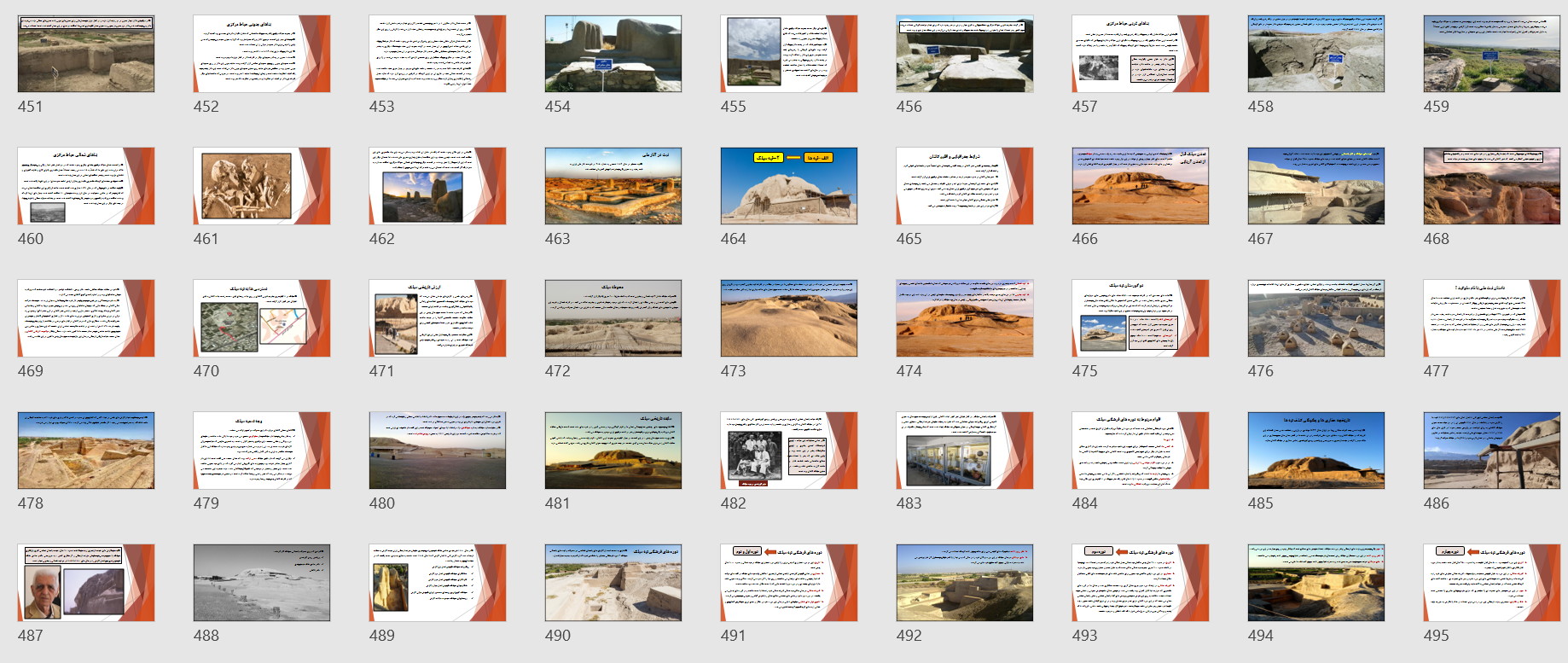Open slide 461 with skeleton burial photo
Viewport: 1568px width, 663px height.
click(x=261, y=186)
